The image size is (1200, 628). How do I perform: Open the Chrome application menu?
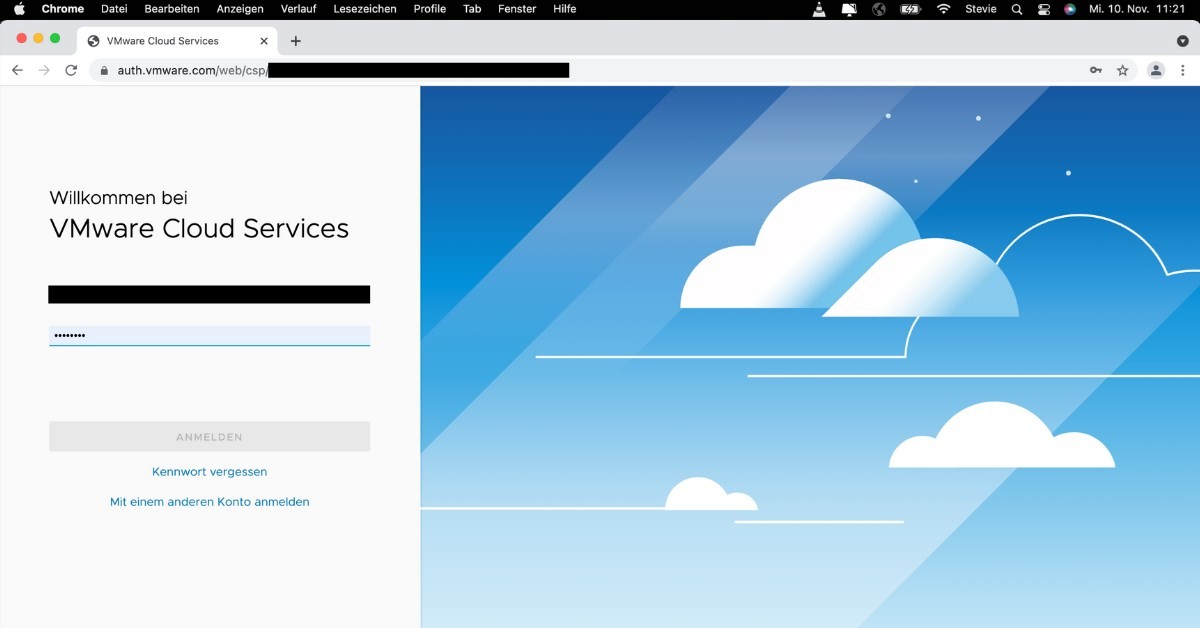[x=62, y=9]
